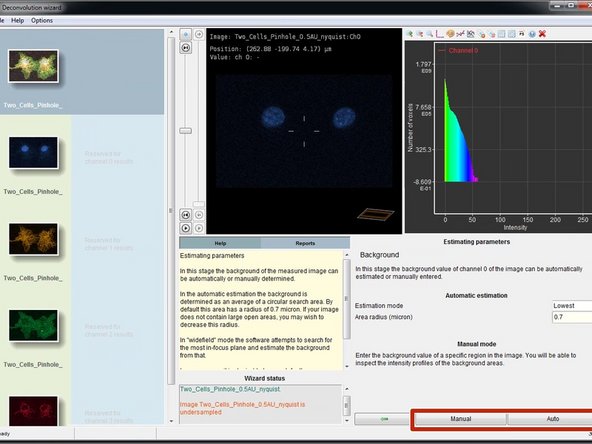Click the 'Channel 0' legend label in histogram
The image size is (592, 444).
[463, 51]
